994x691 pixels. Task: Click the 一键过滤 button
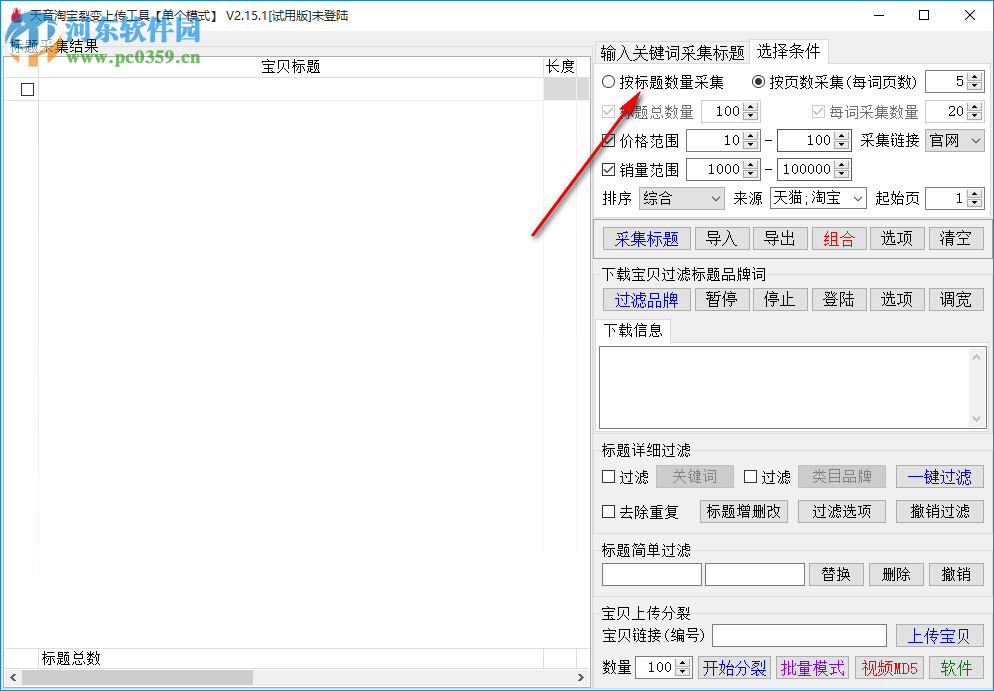pyautogui.click(x=940, y=477)
